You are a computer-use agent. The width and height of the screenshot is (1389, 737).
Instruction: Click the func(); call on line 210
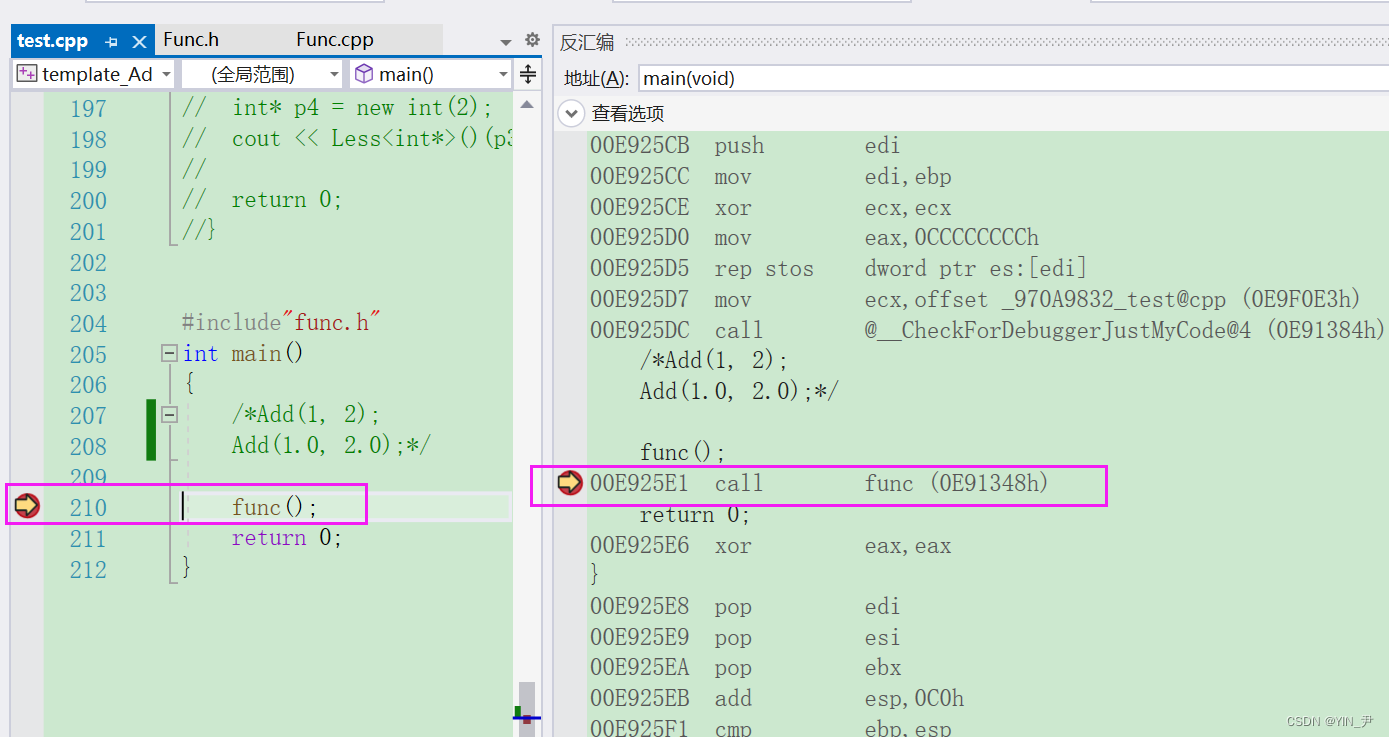tap(274, 507)
